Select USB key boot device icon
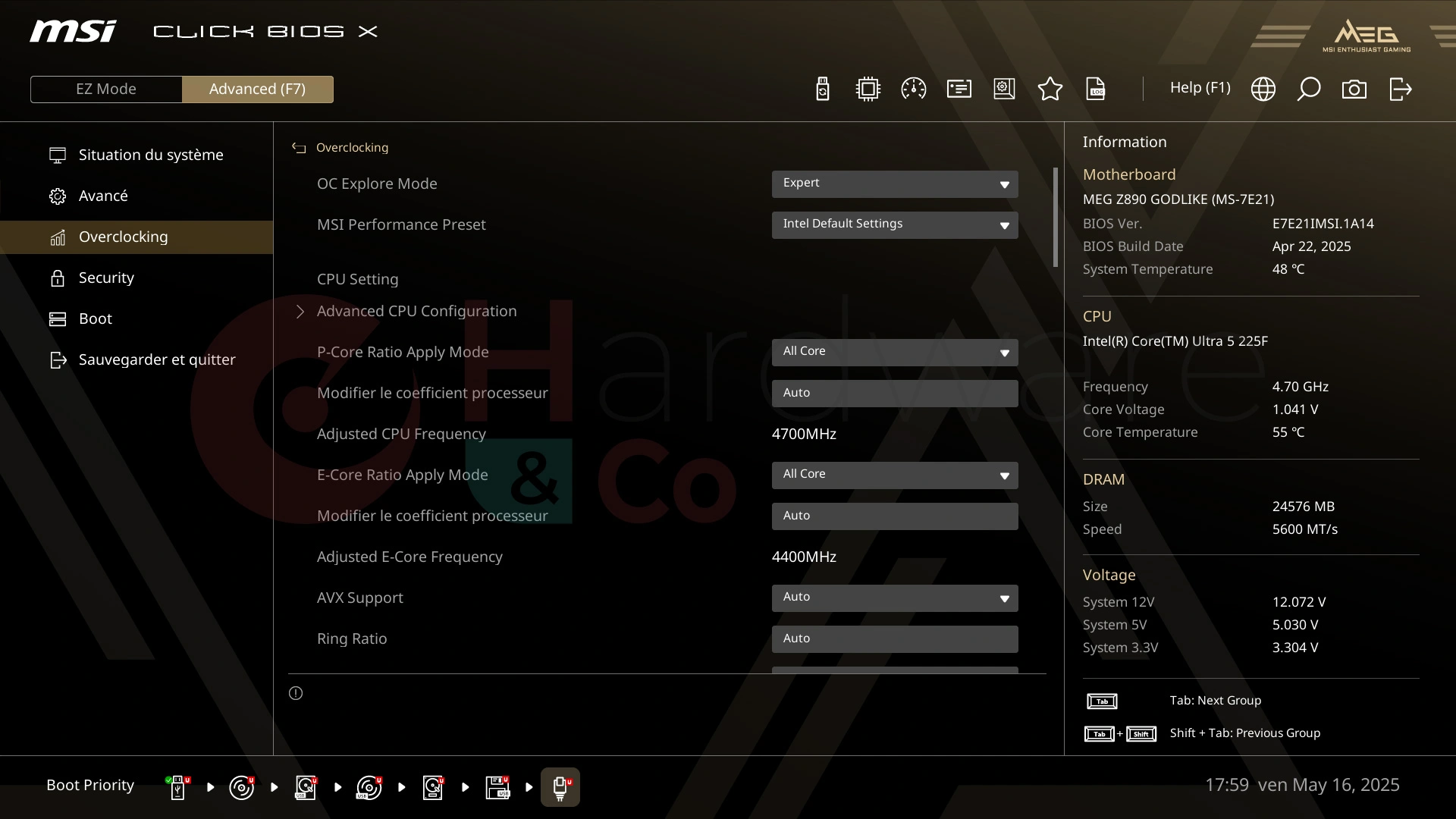1456x819 pixels. (177, 787)
